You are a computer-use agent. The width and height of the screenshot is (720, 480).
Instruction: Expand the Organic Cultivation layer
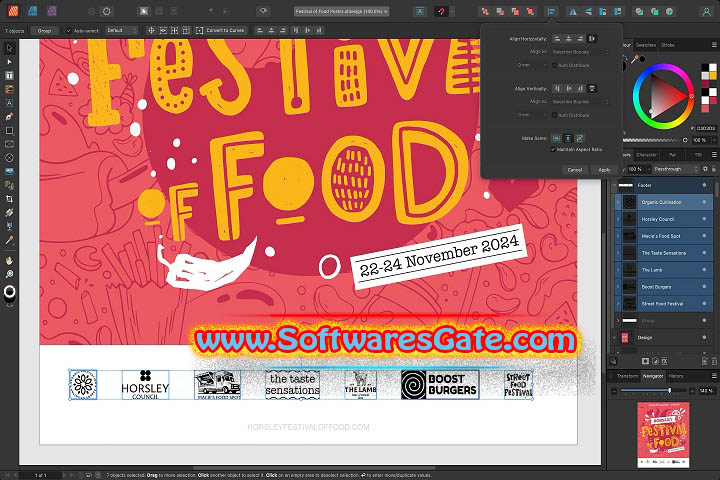pyautogui.click(x=618, y=202)
